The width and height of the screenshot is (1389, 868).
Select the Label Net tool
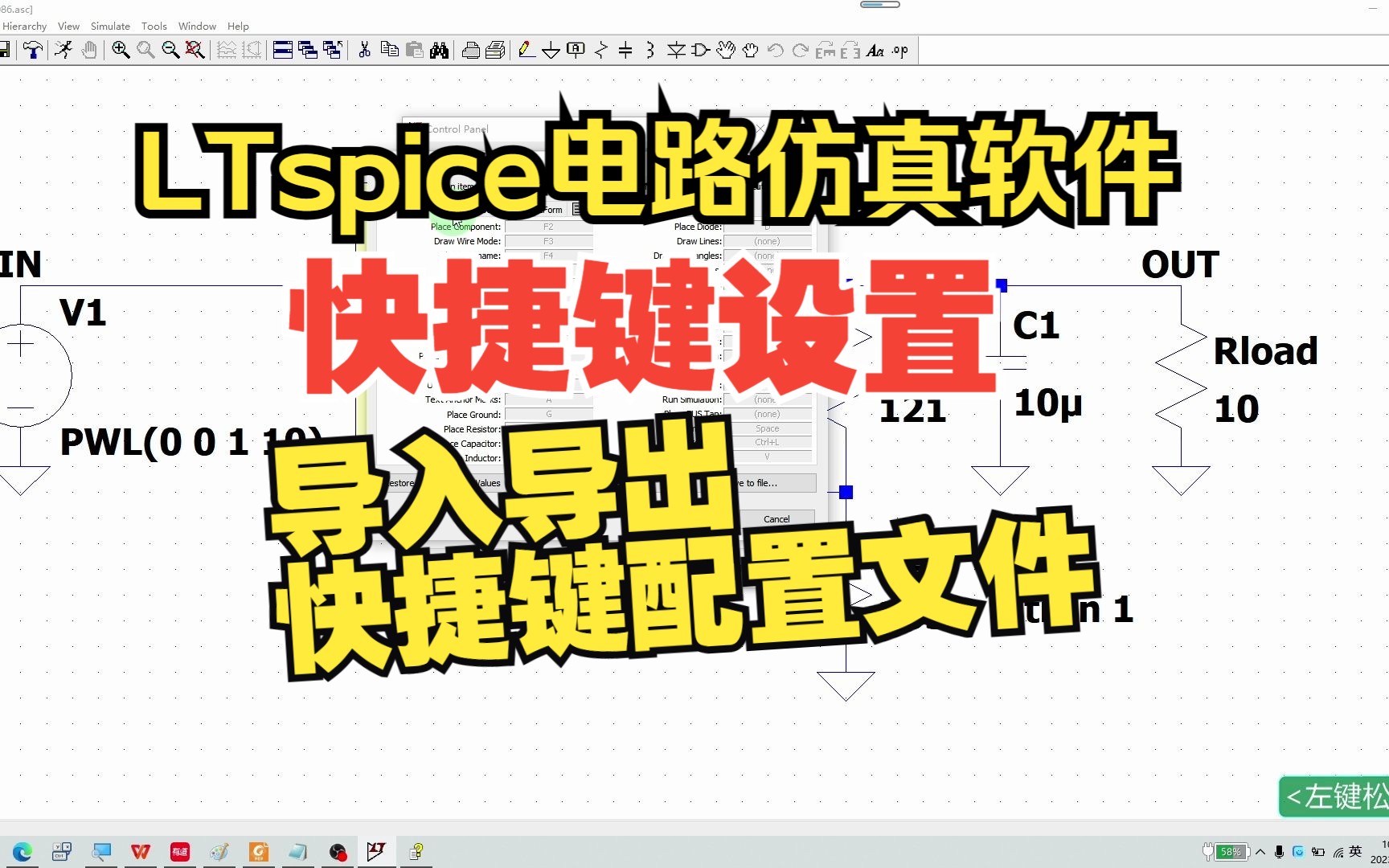coord(576,51)
